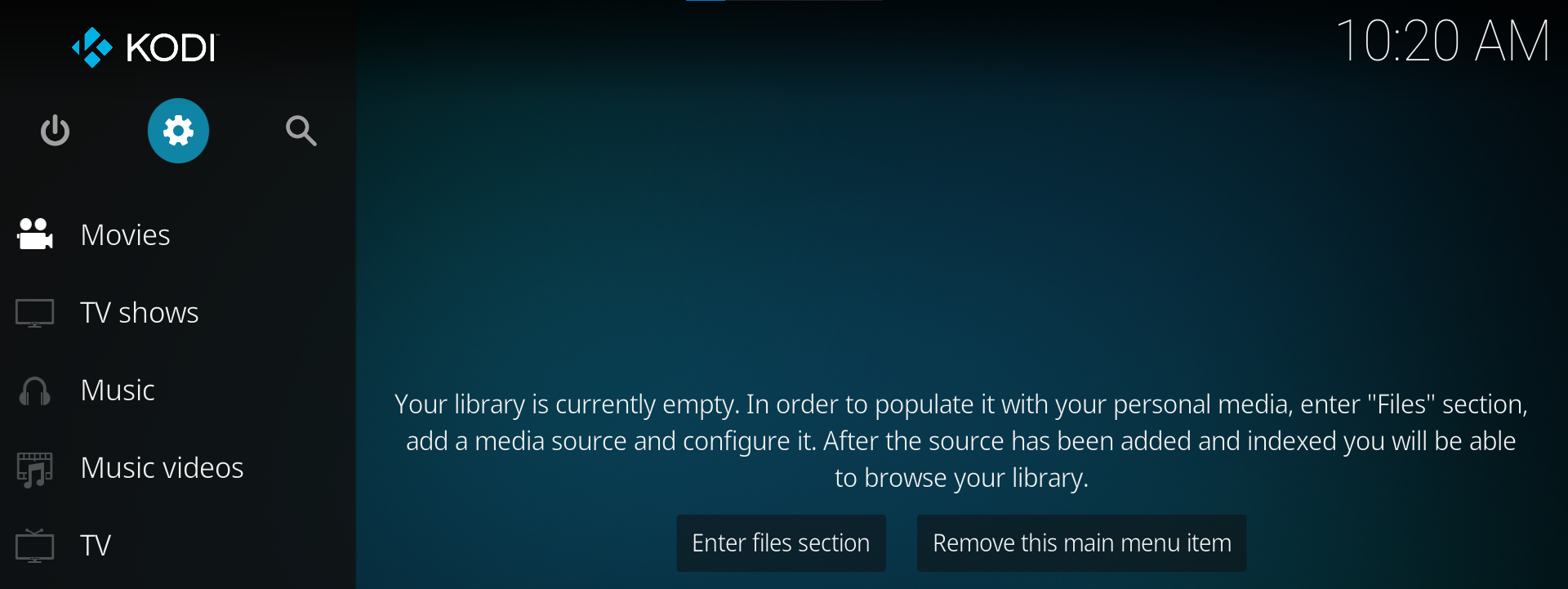Open the power options menu
This screenshot has width=1568, height=589.
click(x=56, y=131)
